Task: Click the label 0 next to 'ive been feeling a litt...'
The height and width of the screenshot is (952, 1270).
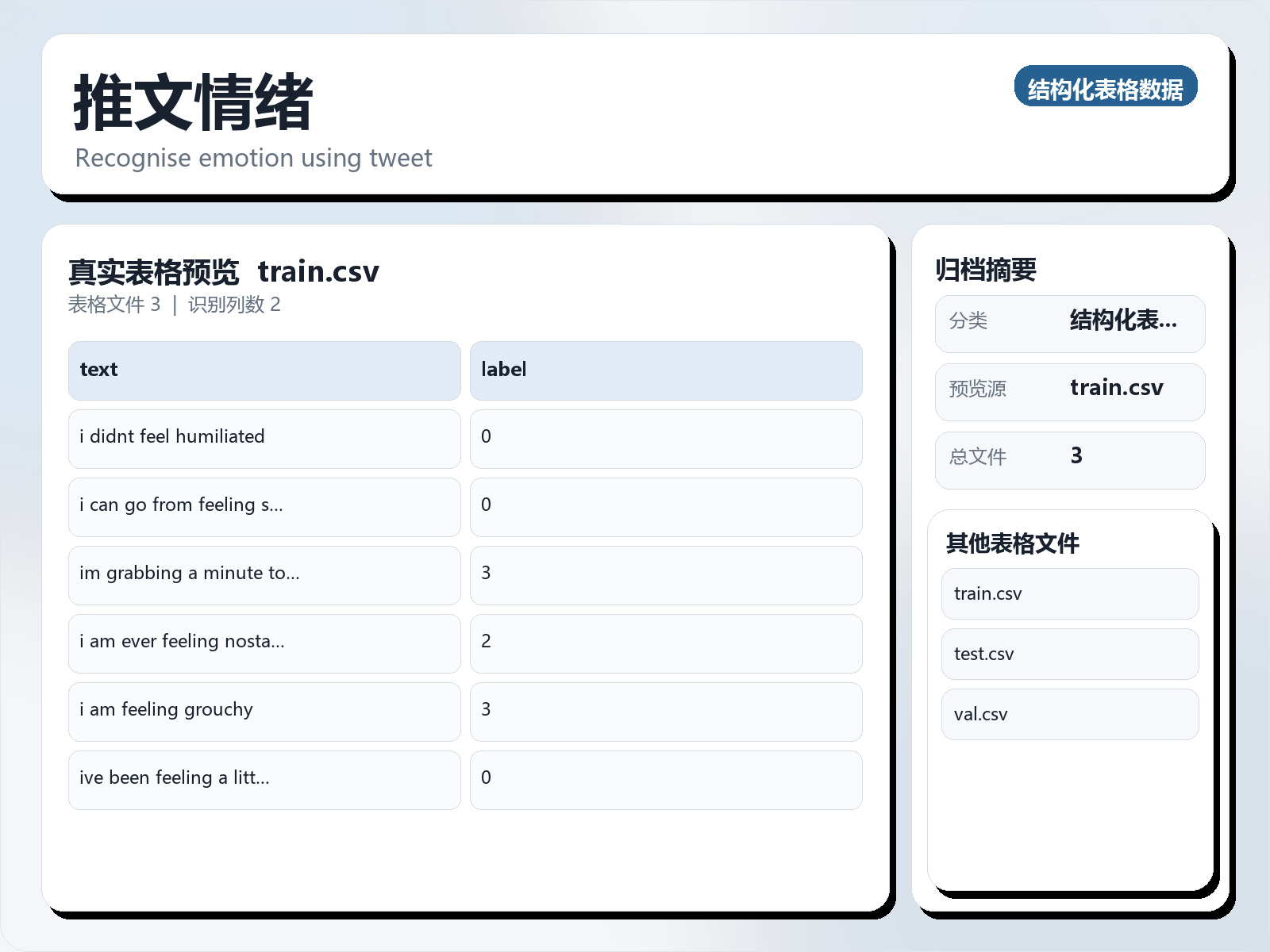Action: [x=667, y=779]
